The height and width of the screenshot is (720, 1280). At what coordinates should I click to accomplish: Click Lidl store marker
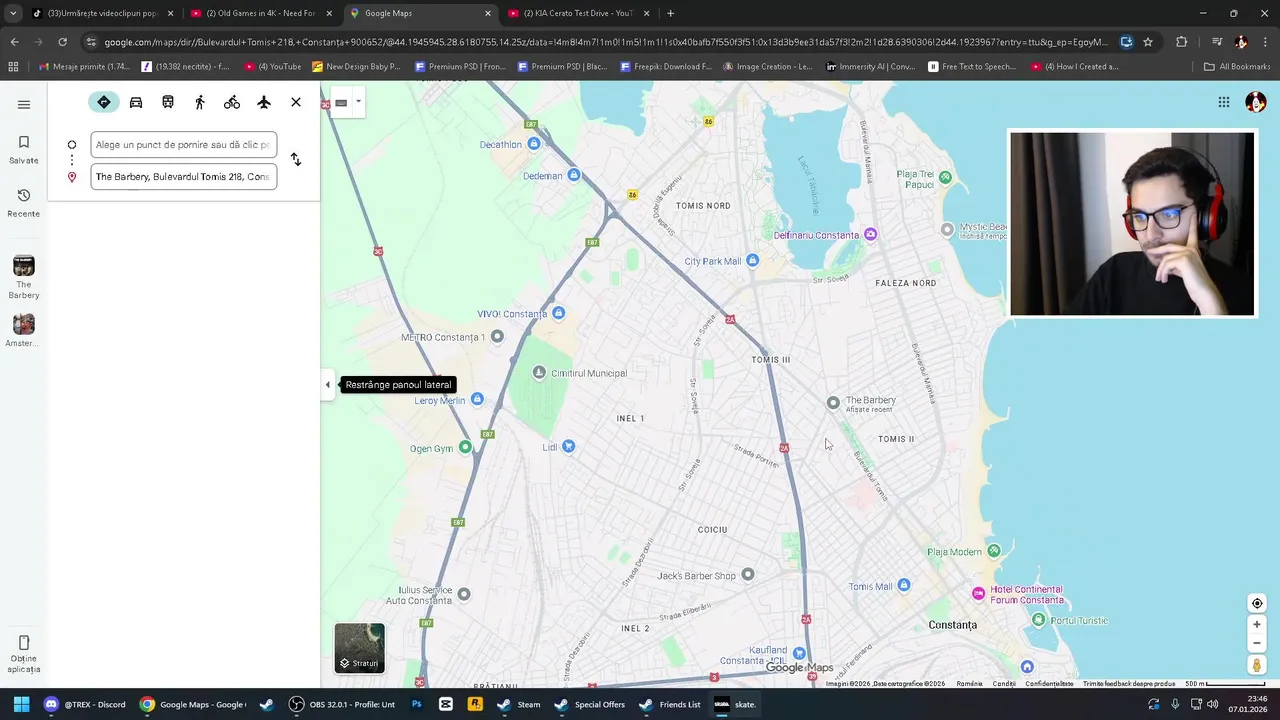[568, 446]
